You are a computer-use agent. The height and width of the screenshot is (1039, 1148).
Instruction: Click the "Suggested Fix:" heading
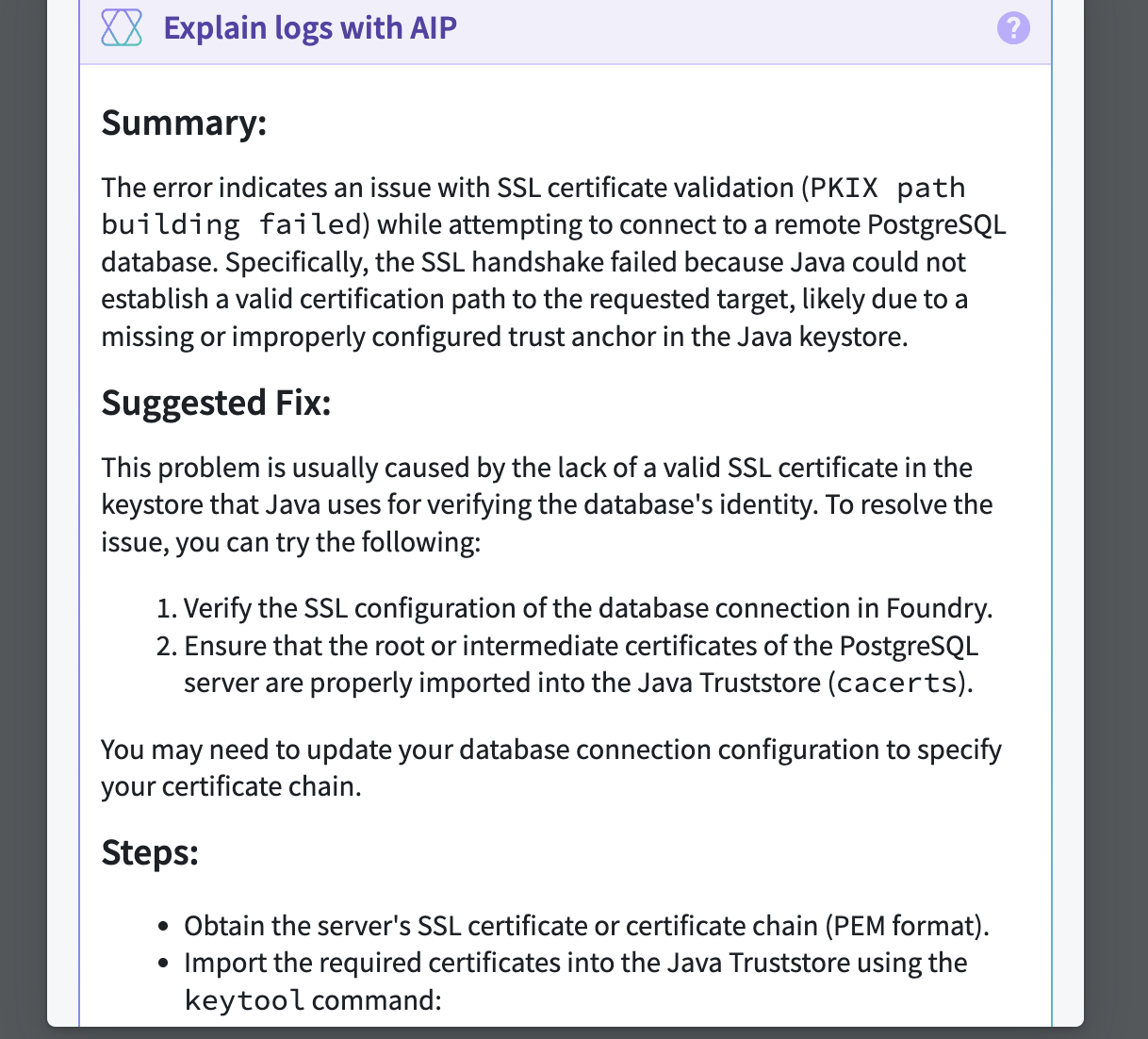[216, 403]
